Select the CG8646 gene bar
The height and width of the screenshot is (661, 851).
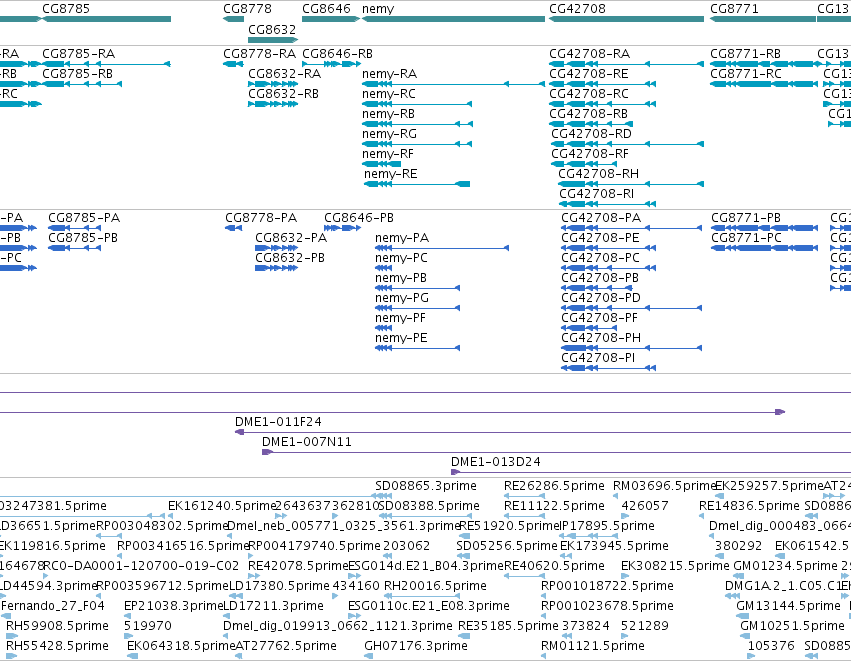coord(331,19)
